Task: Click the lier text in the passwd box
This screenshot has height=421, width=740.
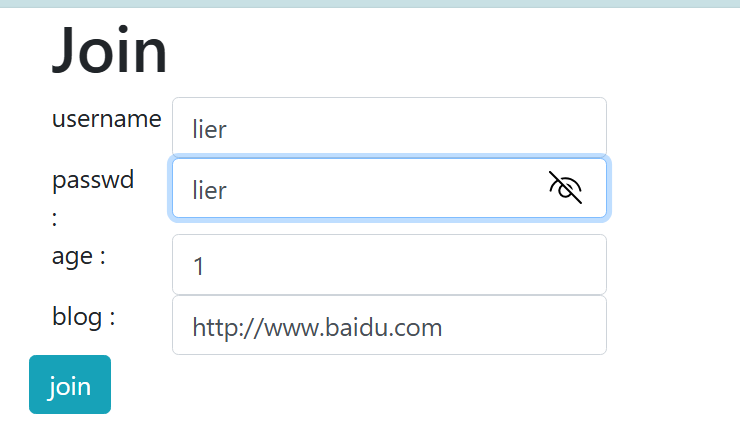Action: click(x=210, y=190)
